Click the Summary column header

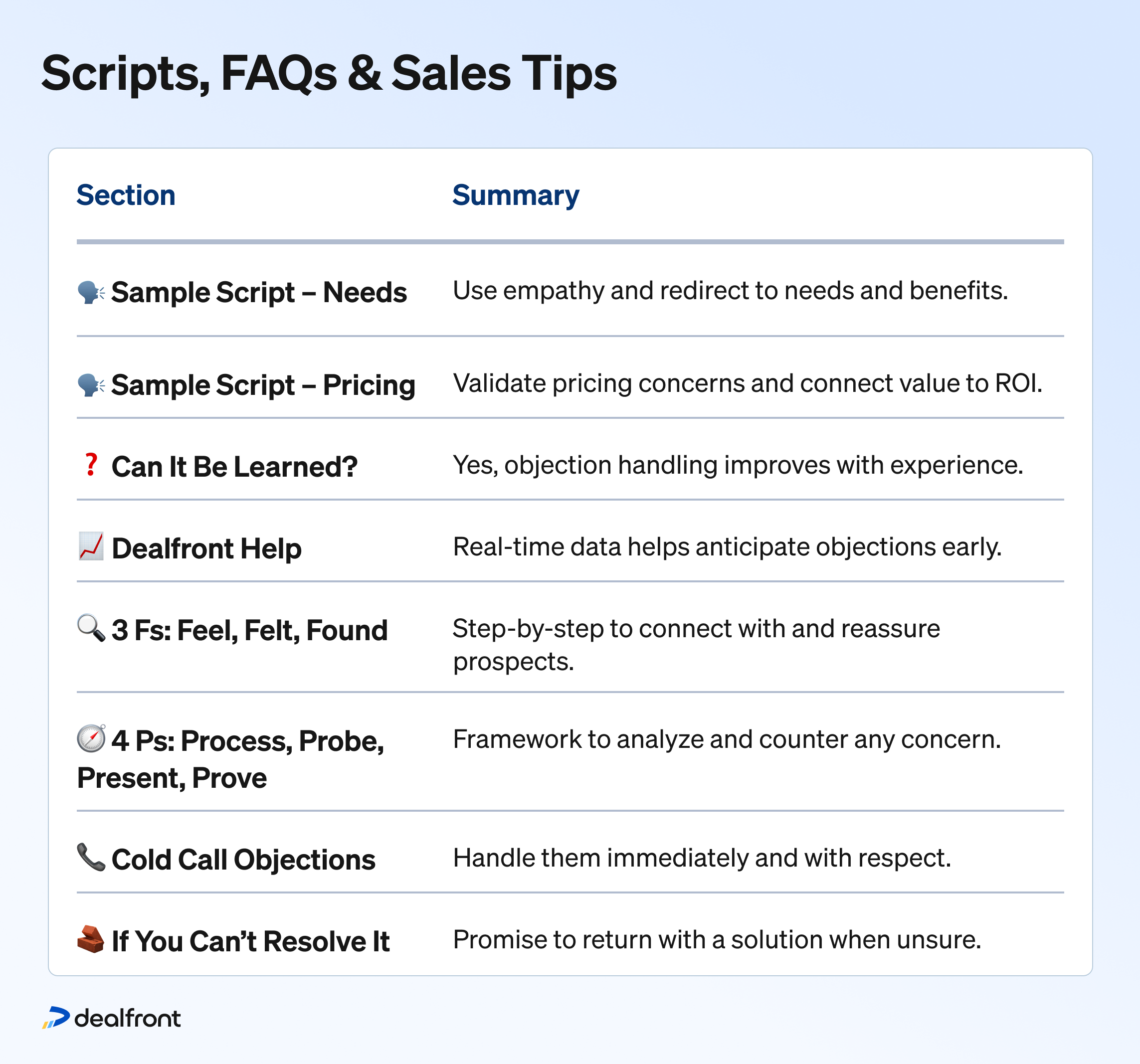[x=516, y=195]
